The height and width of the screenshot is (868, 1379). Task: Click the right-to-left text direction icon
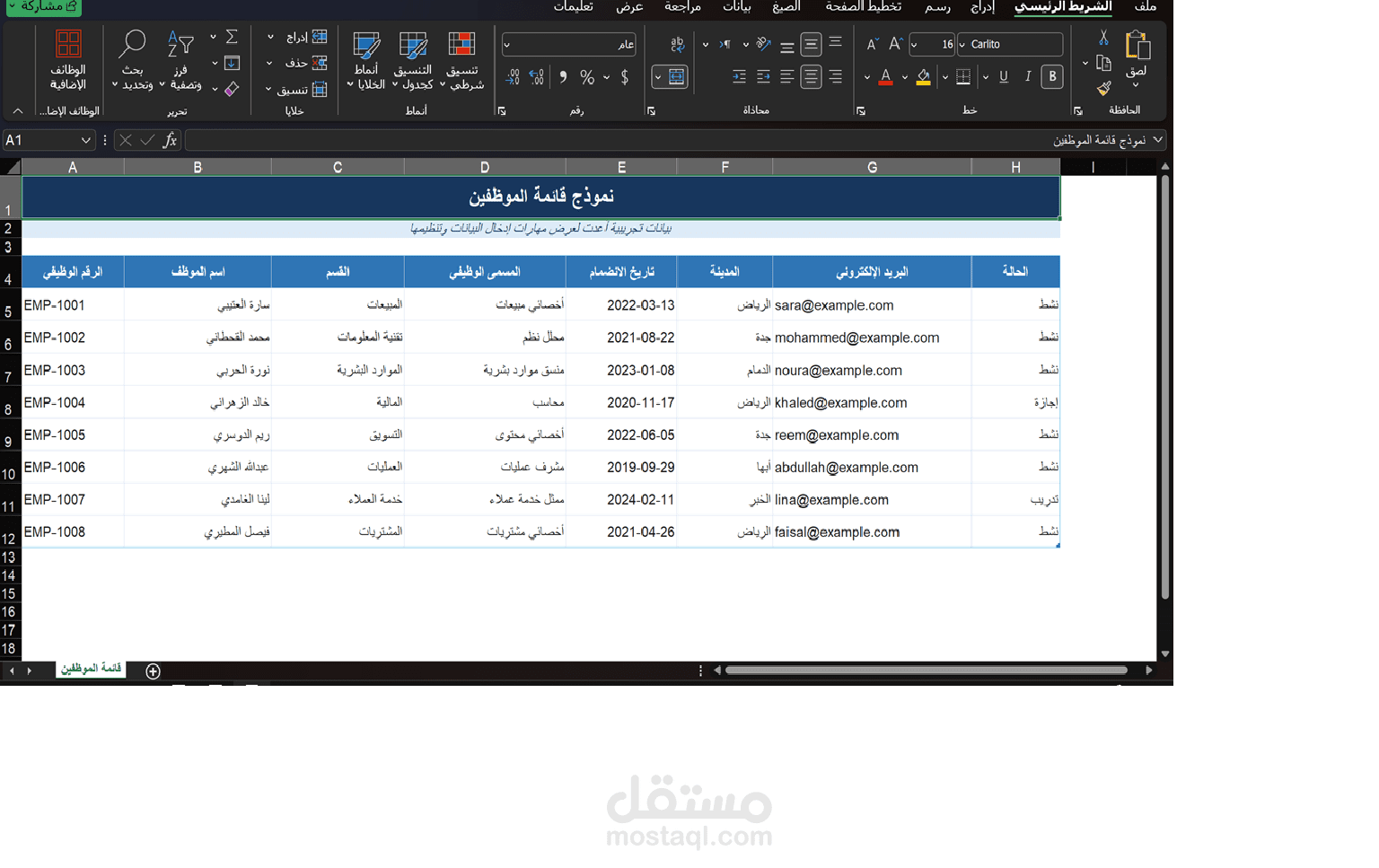[725, 44]
